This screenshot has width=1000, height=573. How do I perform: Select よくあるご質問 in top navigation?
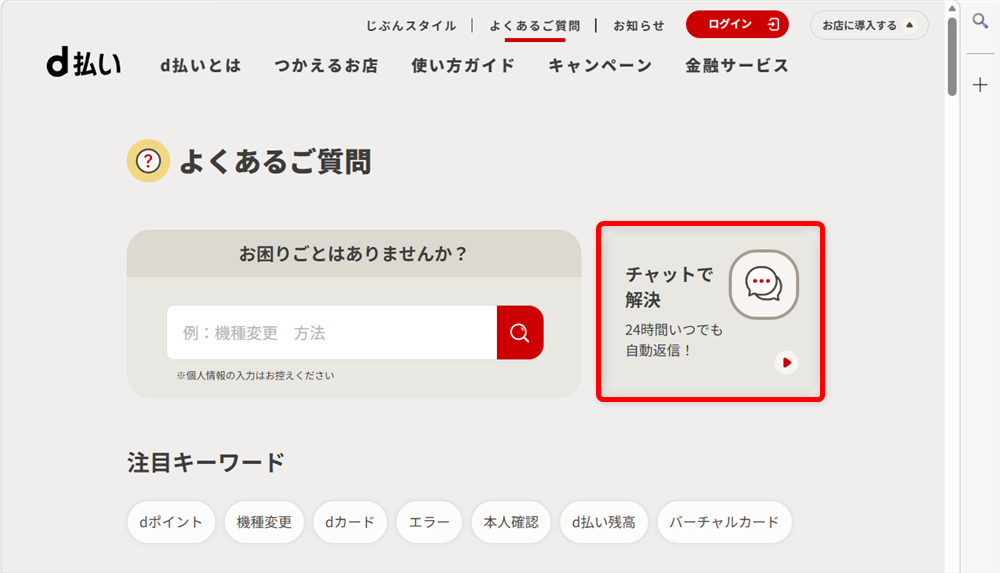pos(534,26)
